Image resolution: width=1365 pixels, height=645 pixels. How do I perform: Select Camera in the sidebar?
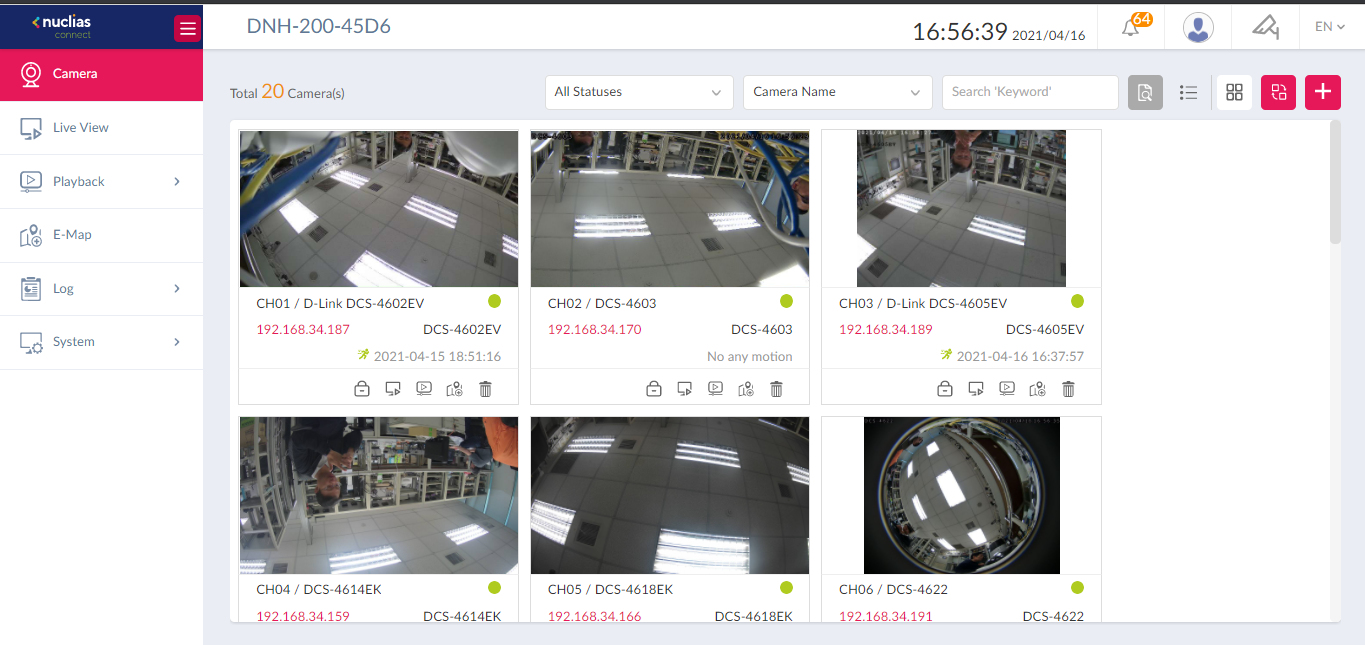101,73
